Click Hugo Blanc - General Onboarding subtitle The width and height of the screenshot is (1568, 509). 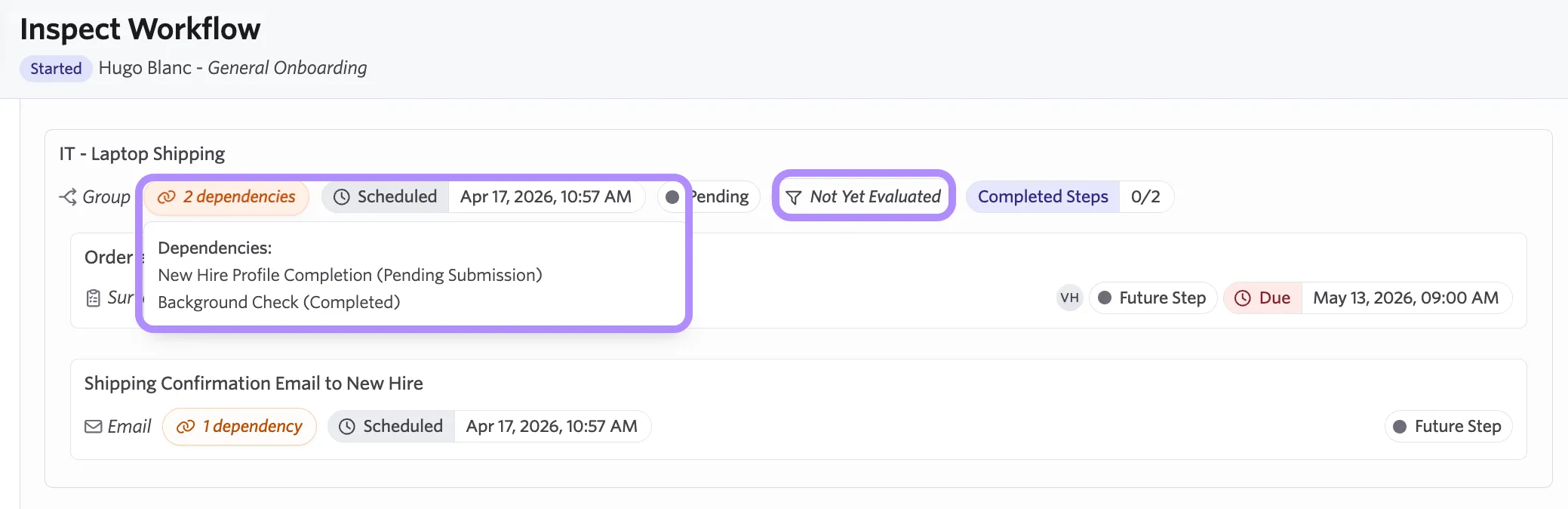click(x=232, y=68)
